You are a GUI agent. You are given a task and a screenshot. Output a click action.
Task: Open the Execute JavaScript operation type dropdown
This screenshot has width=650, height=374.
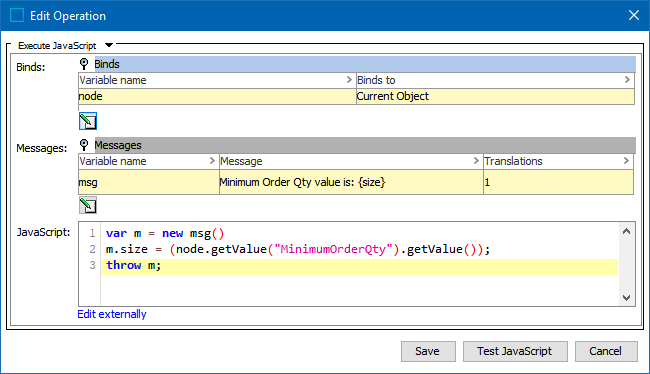coord(109,45)
